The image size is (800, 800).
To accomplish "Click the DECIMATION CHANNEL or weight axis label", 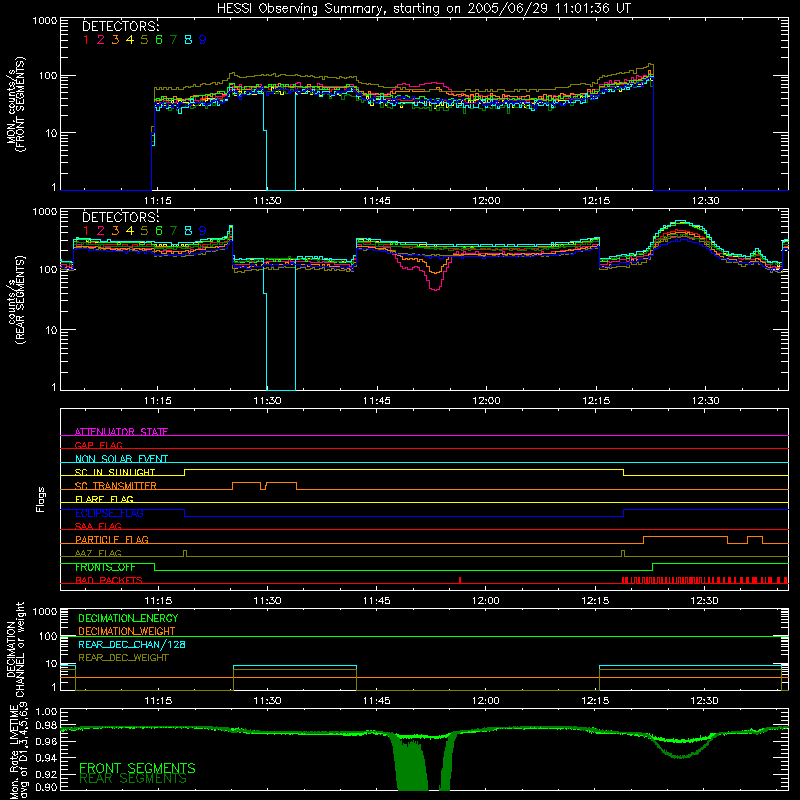I will (15, 649).
